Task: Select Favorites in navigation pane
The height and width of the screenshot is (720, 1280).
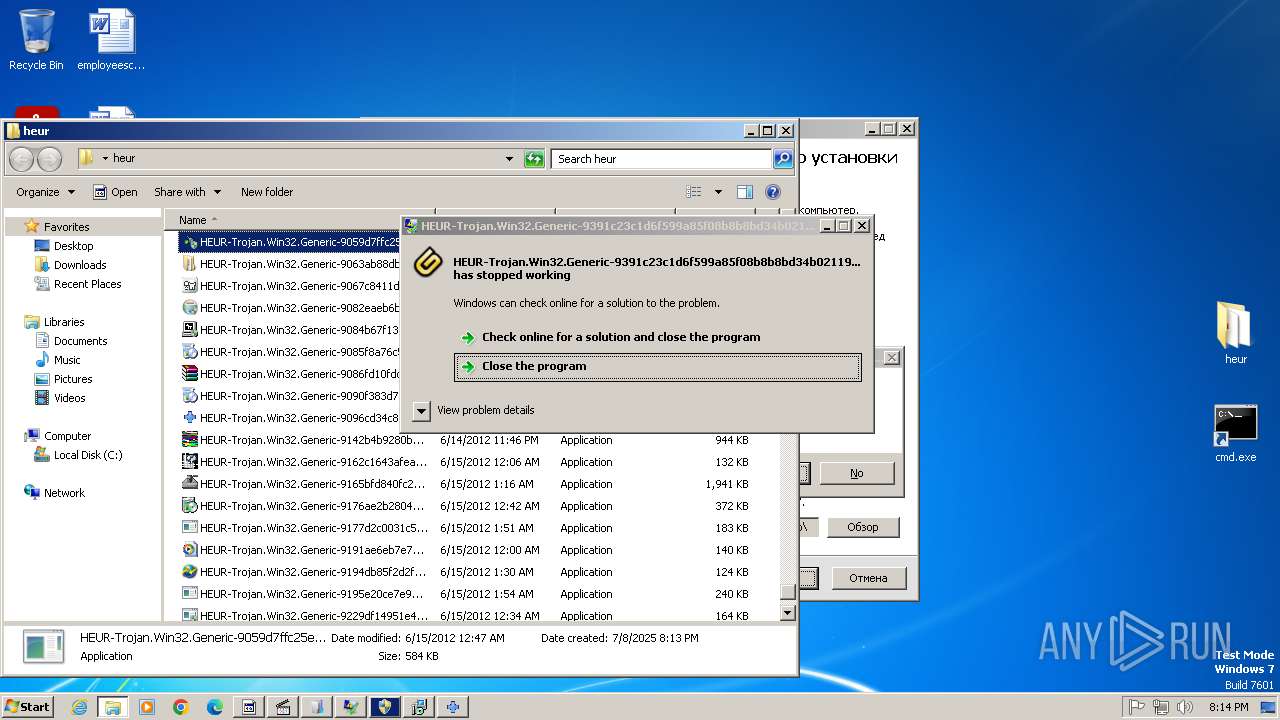Action: pyautogui.click(x=66, y=227)
